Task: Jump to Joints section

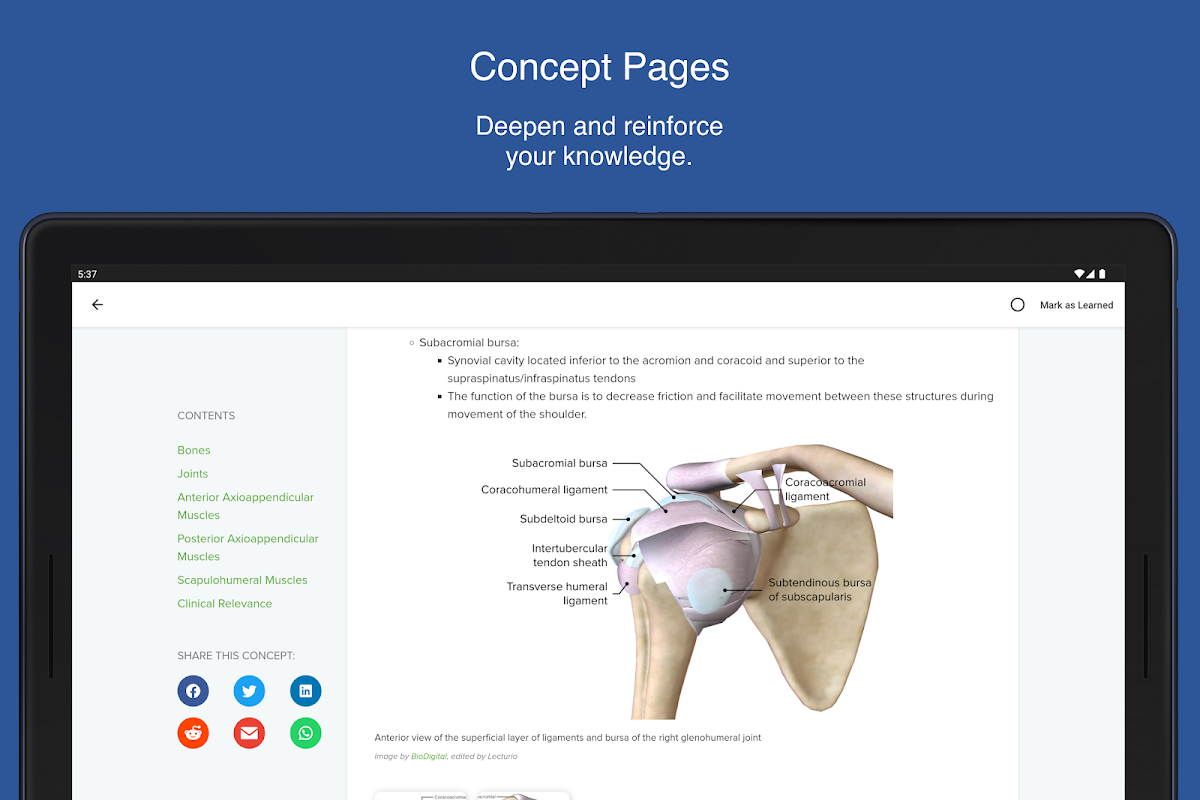Action: [x=193, y=474]
